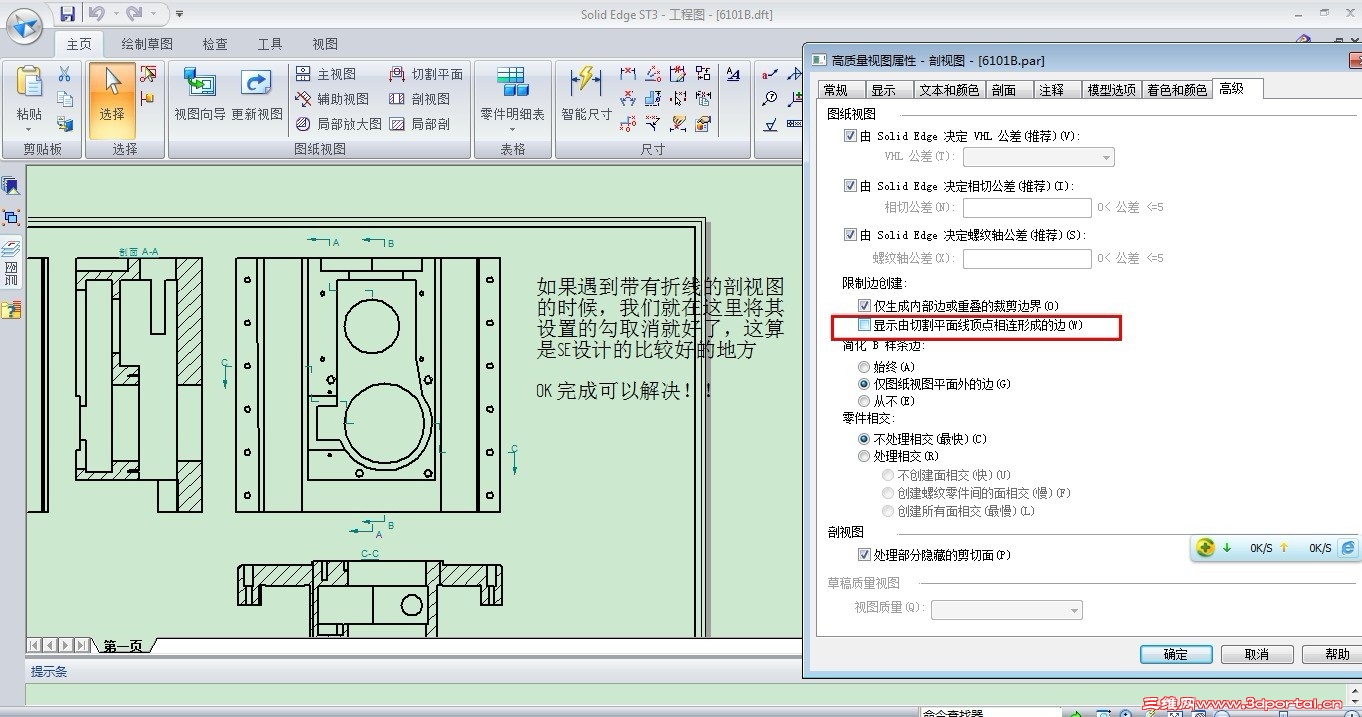The width and height of the screenshot is (1362, 717).
Task: Confirm dialog with 确定 button
Action: point(1176,654)
